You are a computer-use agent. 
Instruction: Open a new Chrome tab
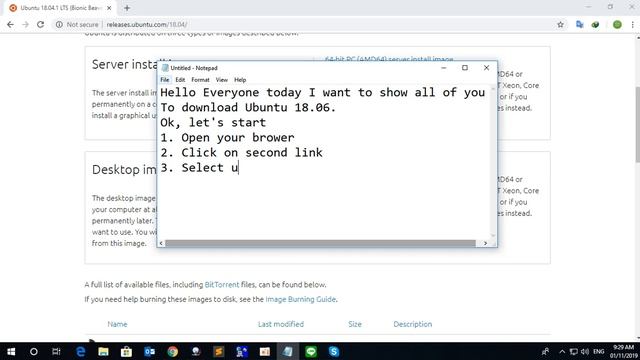coord(127,8)
